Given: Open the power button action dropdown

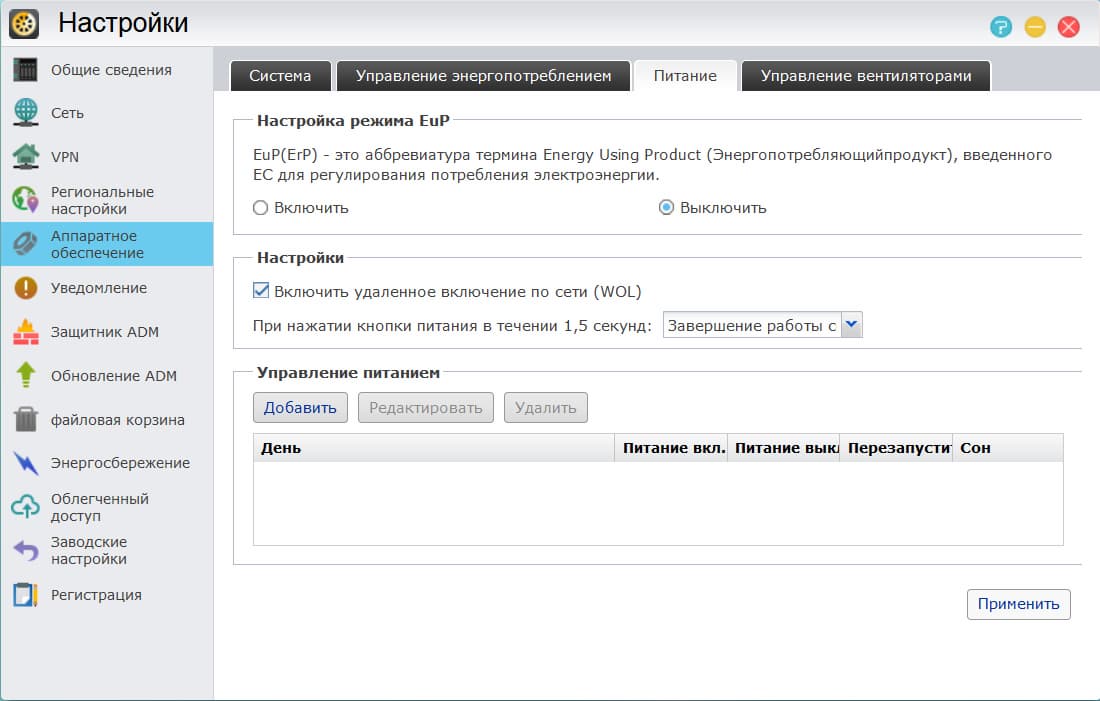Looking at the screenshot, I should [849, 324].
